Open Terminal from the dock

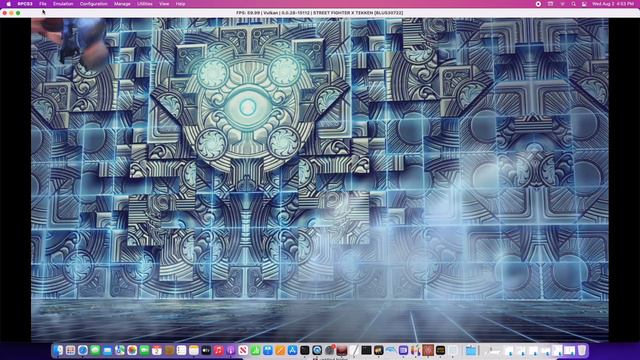coord(305,350)
